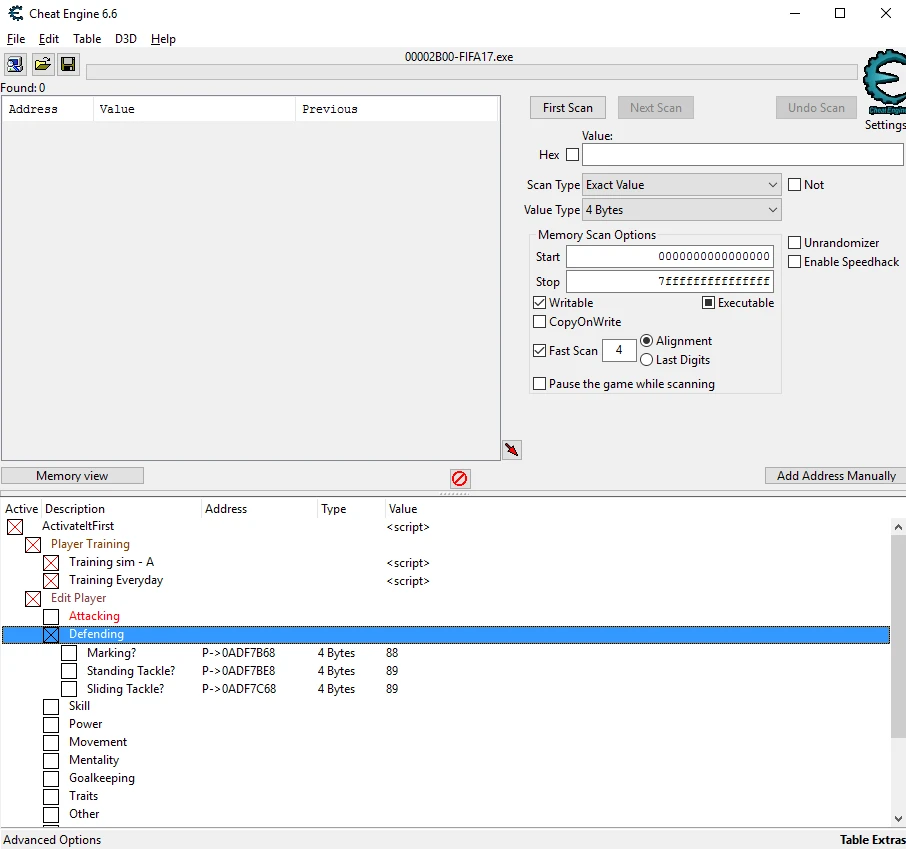Click the scan Value input field
The width and height of the screenshot is (906, 849).
coord(742,155)
